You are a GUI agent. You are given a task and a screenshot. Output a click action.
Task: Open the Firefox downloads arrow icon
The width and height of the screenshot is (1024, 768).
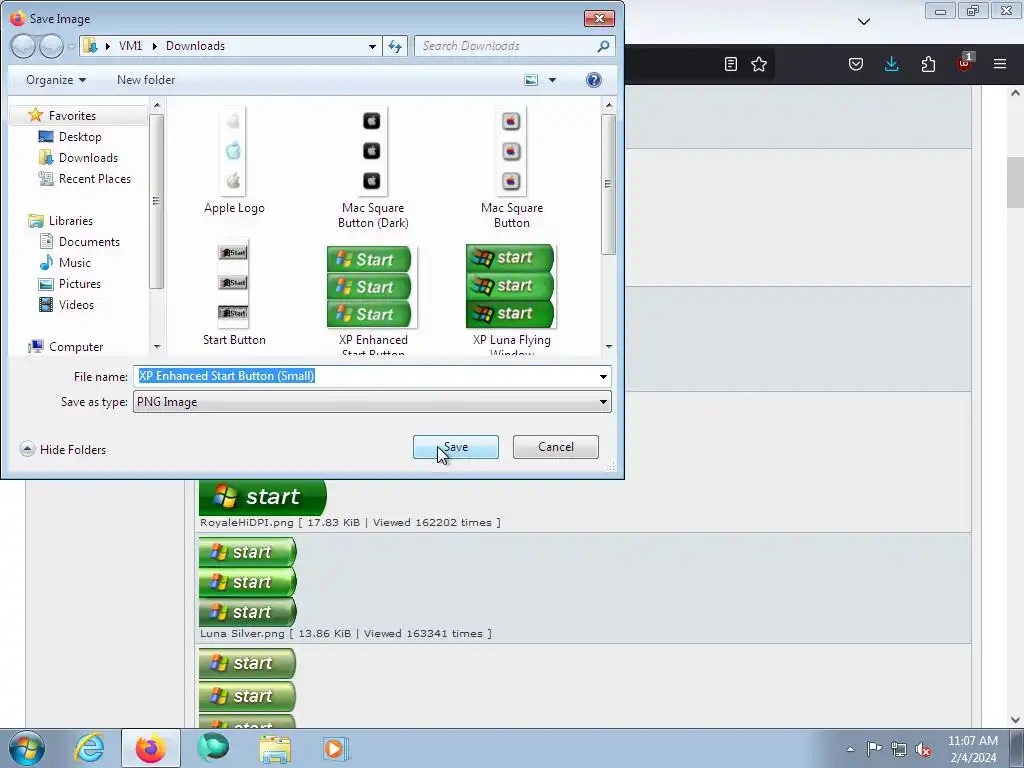click(891, 64)
